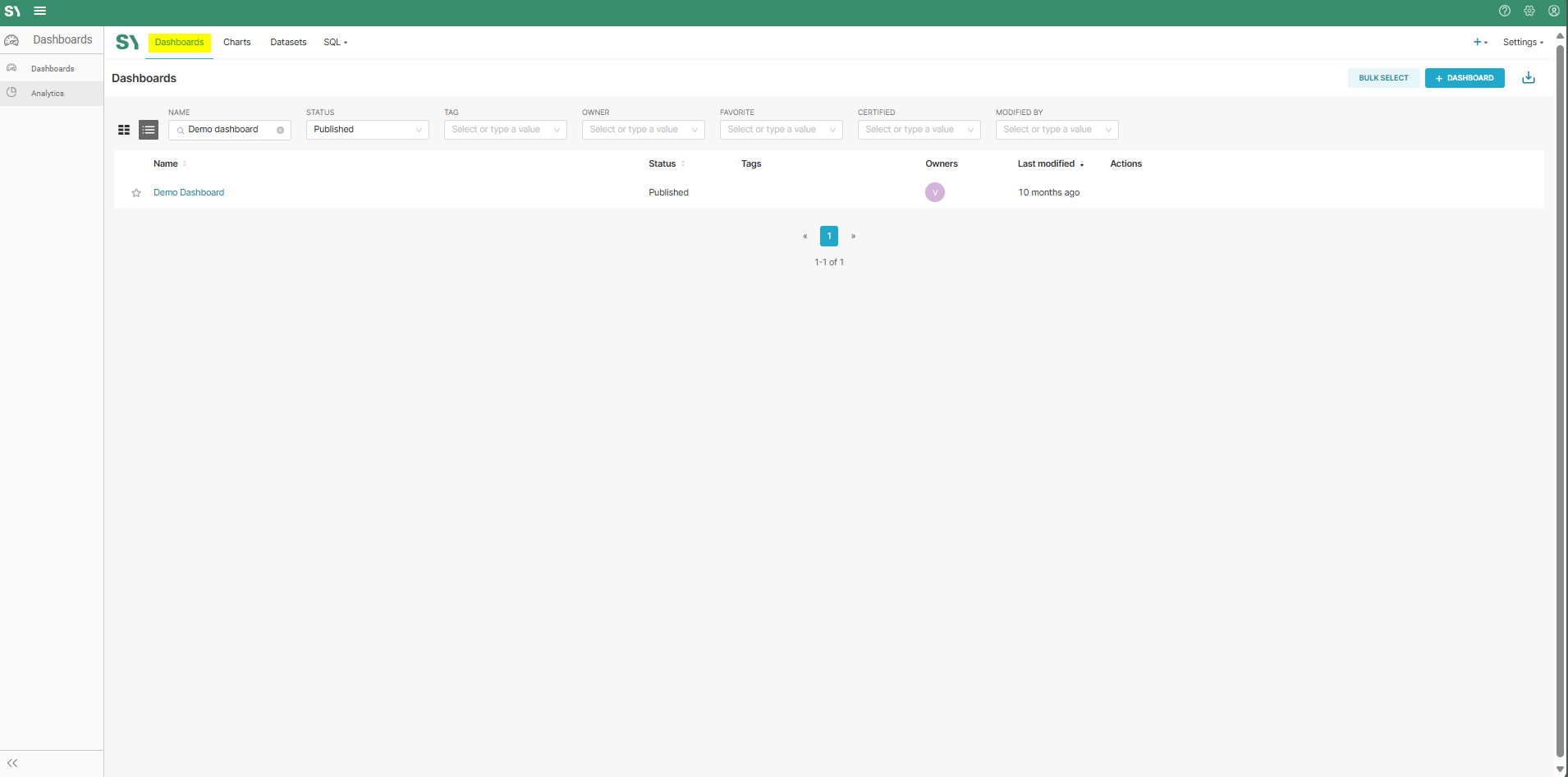
Task: Collapse the left sidebar with double chevron
Action: 12,763
